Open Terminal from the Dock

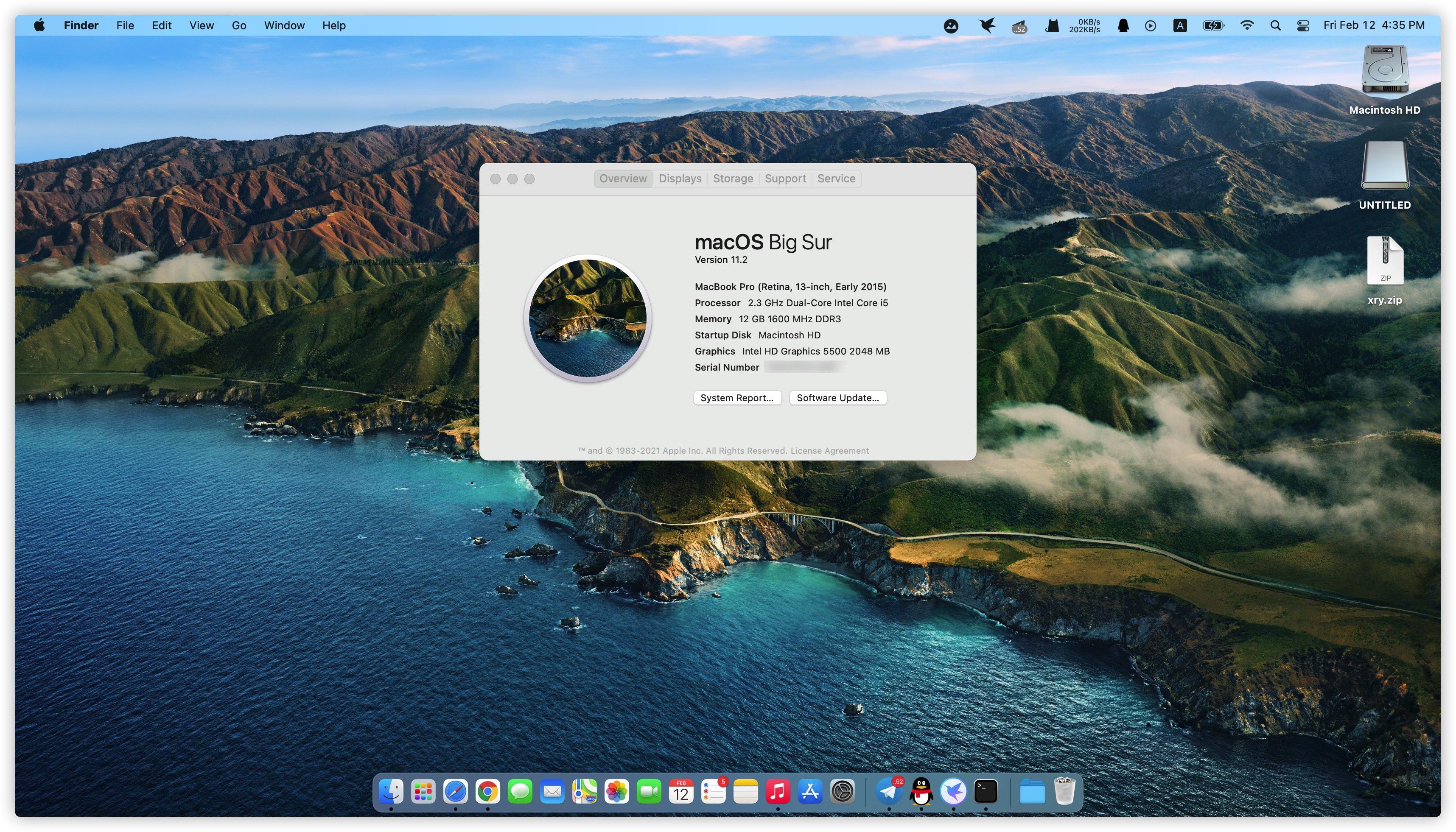[986, 791]
